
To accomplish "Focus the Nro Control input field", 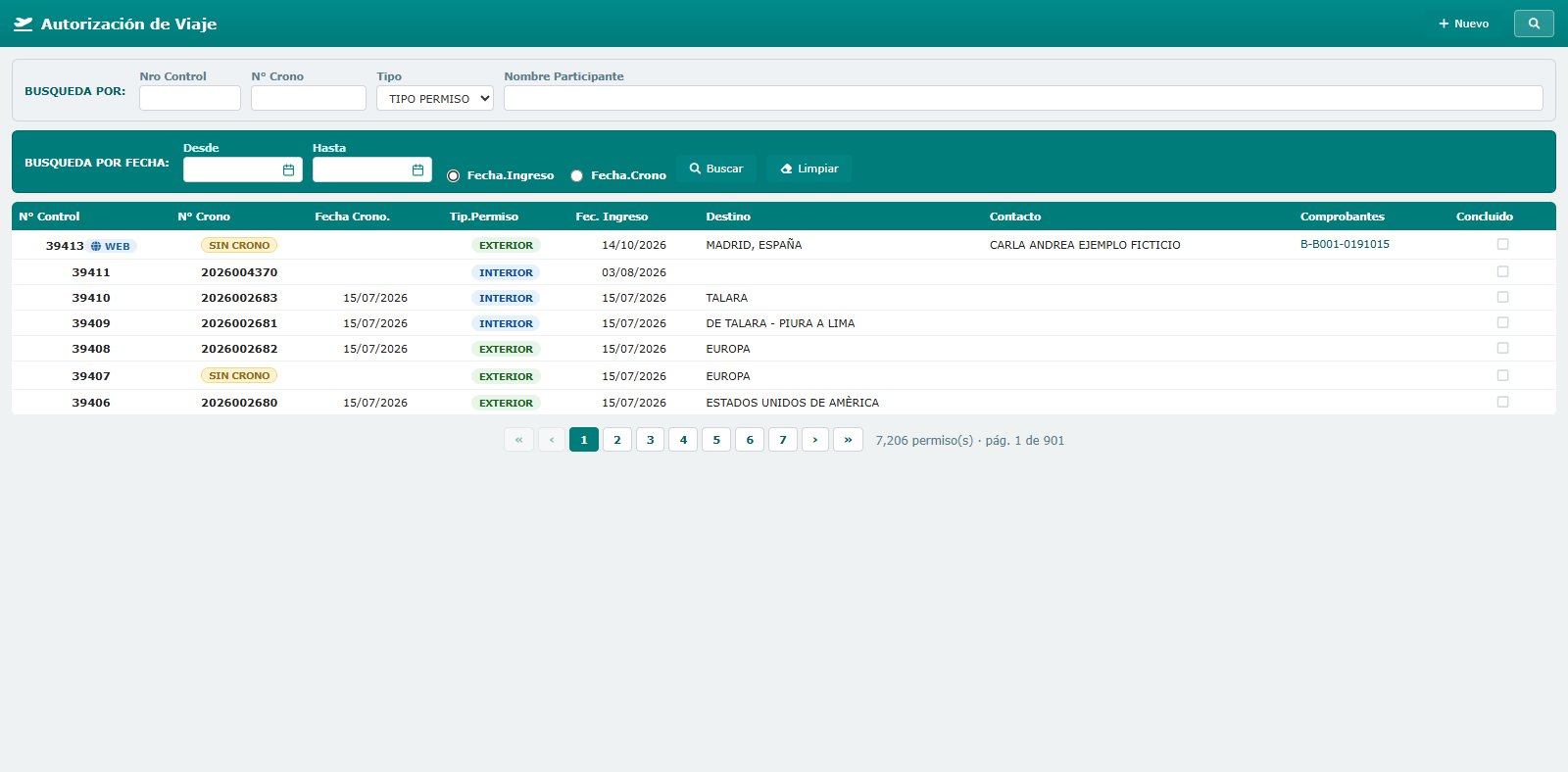I will click(190, 98).
